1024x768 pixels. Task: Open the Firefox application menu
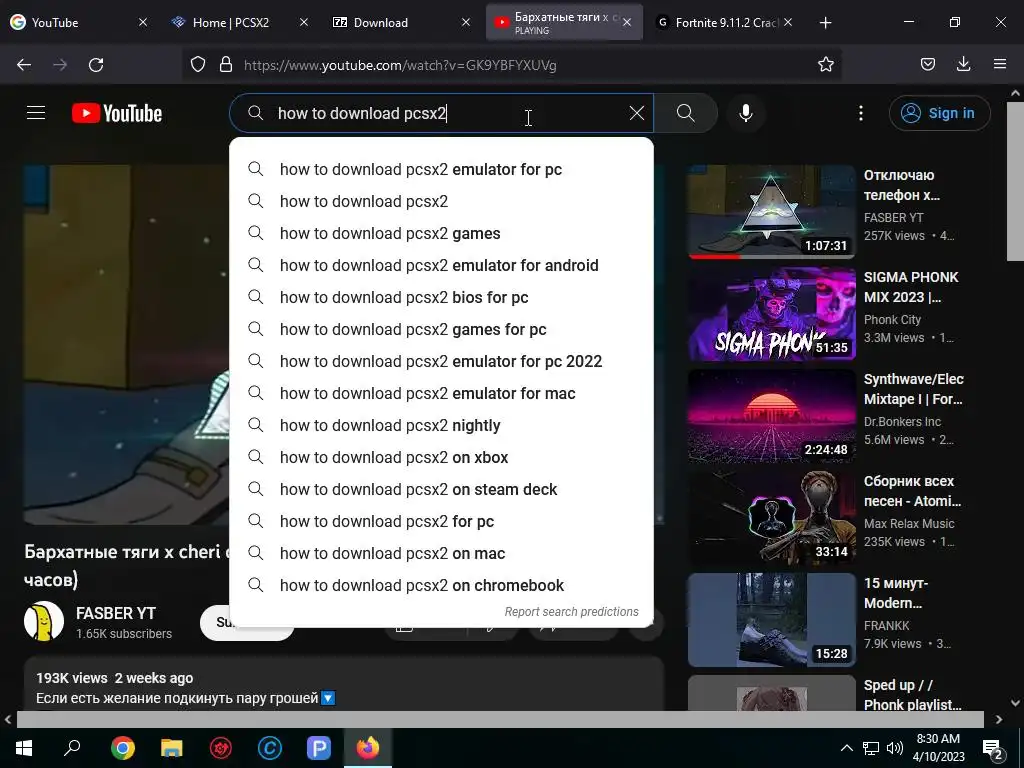1000,65
